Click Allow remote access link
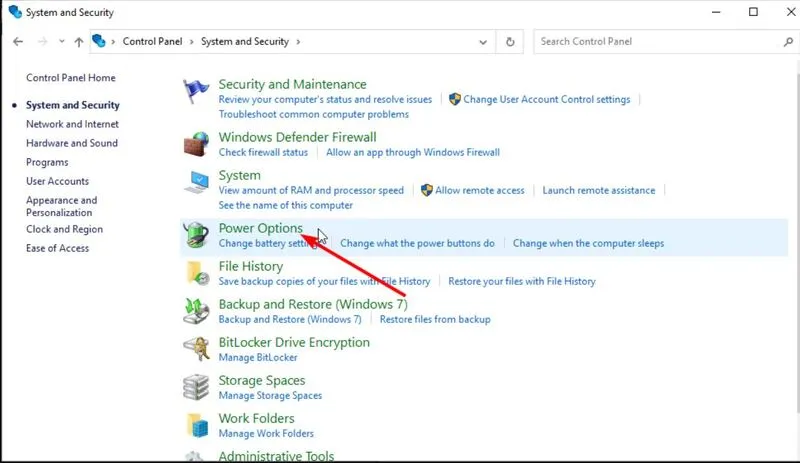Screen dimensions: 800x463 [x=480, y=190]
